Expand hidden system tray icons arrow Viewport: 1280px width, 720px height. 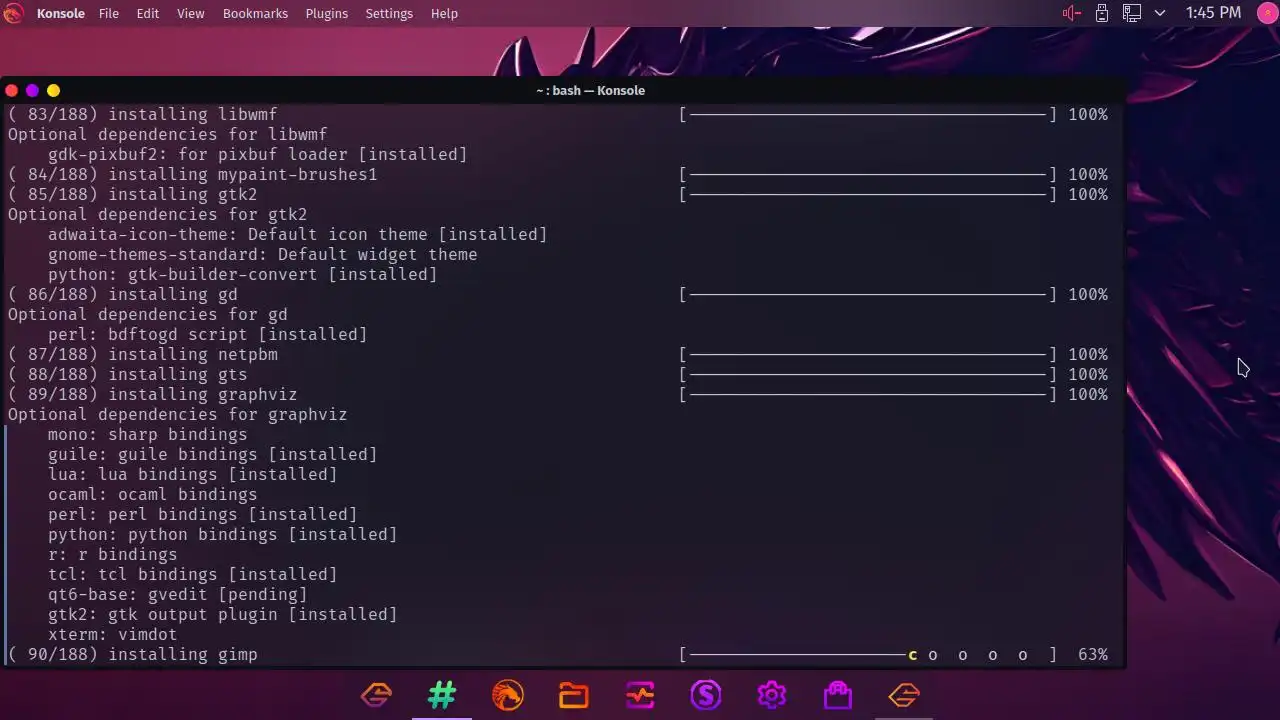1160,13
